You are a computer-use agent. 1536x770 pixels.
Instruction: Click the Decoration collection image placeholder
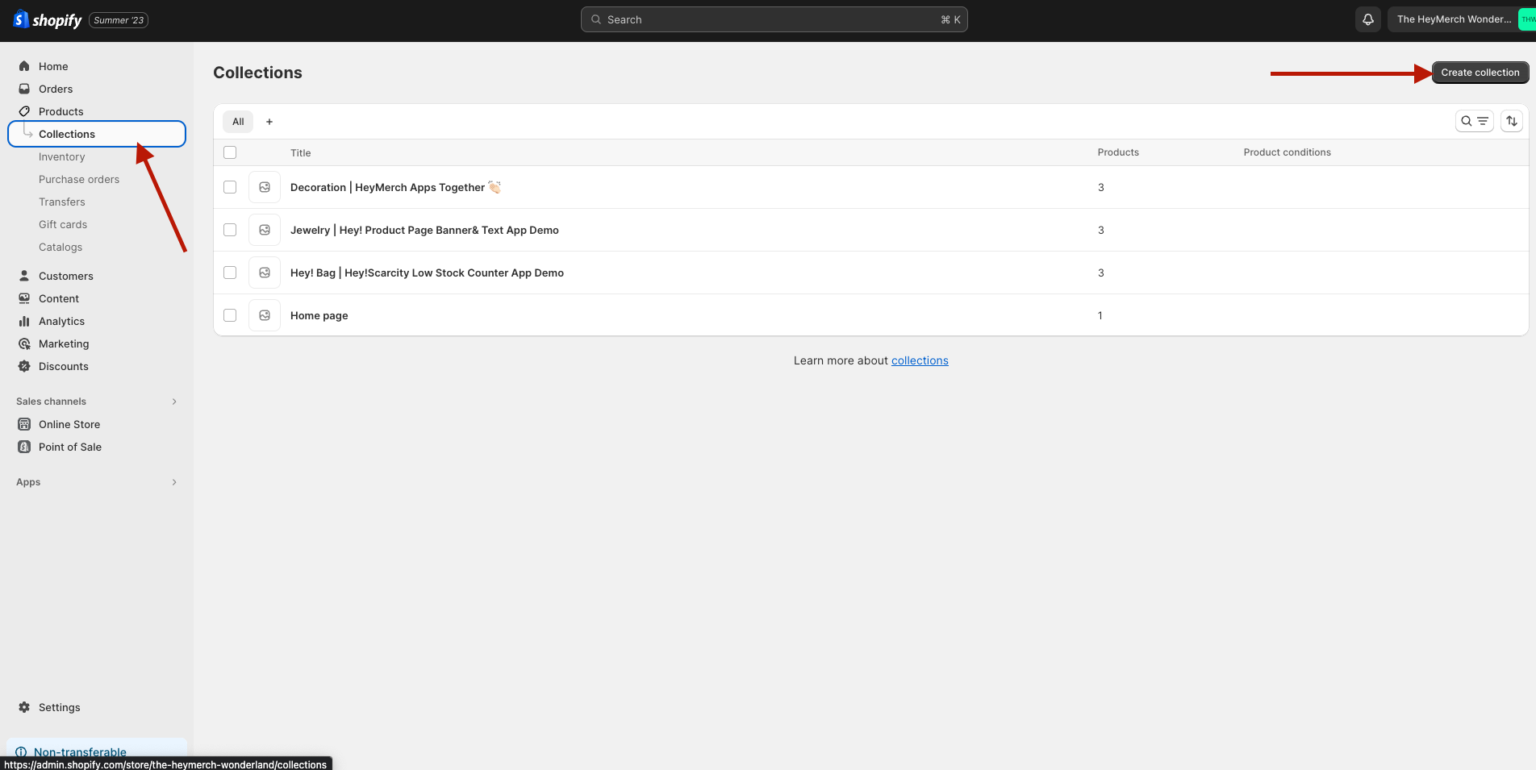pyautogui.click(x=264, y=187)
